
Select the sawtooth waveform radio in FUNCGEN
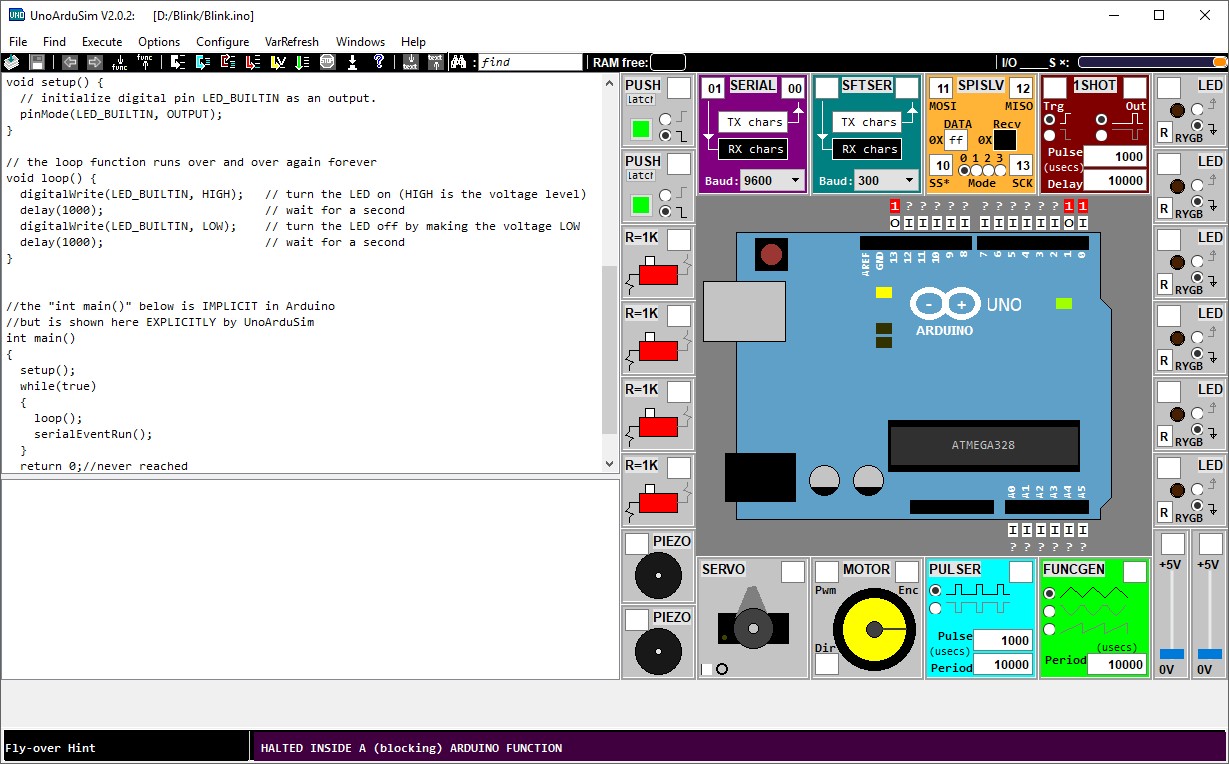pyautogui.click(x=1050, y=629)
